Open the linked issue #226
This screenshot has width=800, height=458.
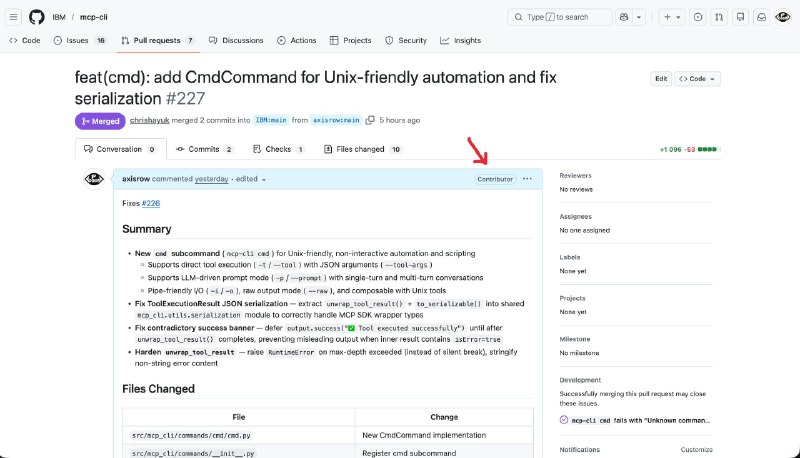[150, 203]
